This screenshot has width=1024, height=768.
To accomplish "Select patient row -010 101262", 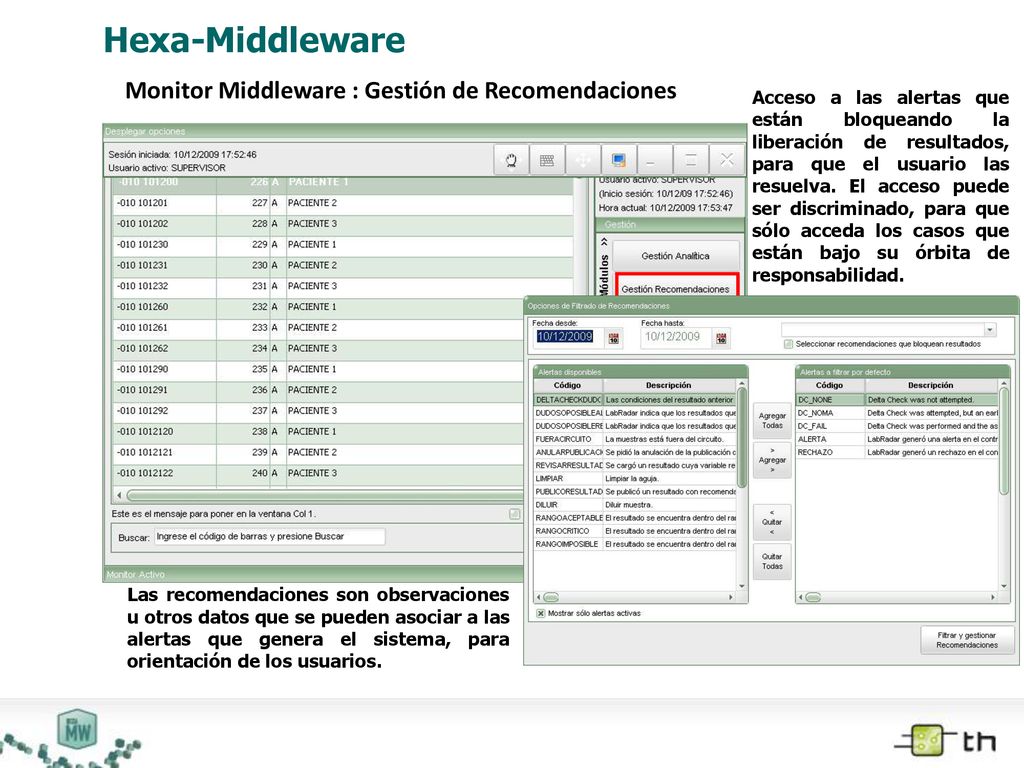I will click(x=319, y=348).
